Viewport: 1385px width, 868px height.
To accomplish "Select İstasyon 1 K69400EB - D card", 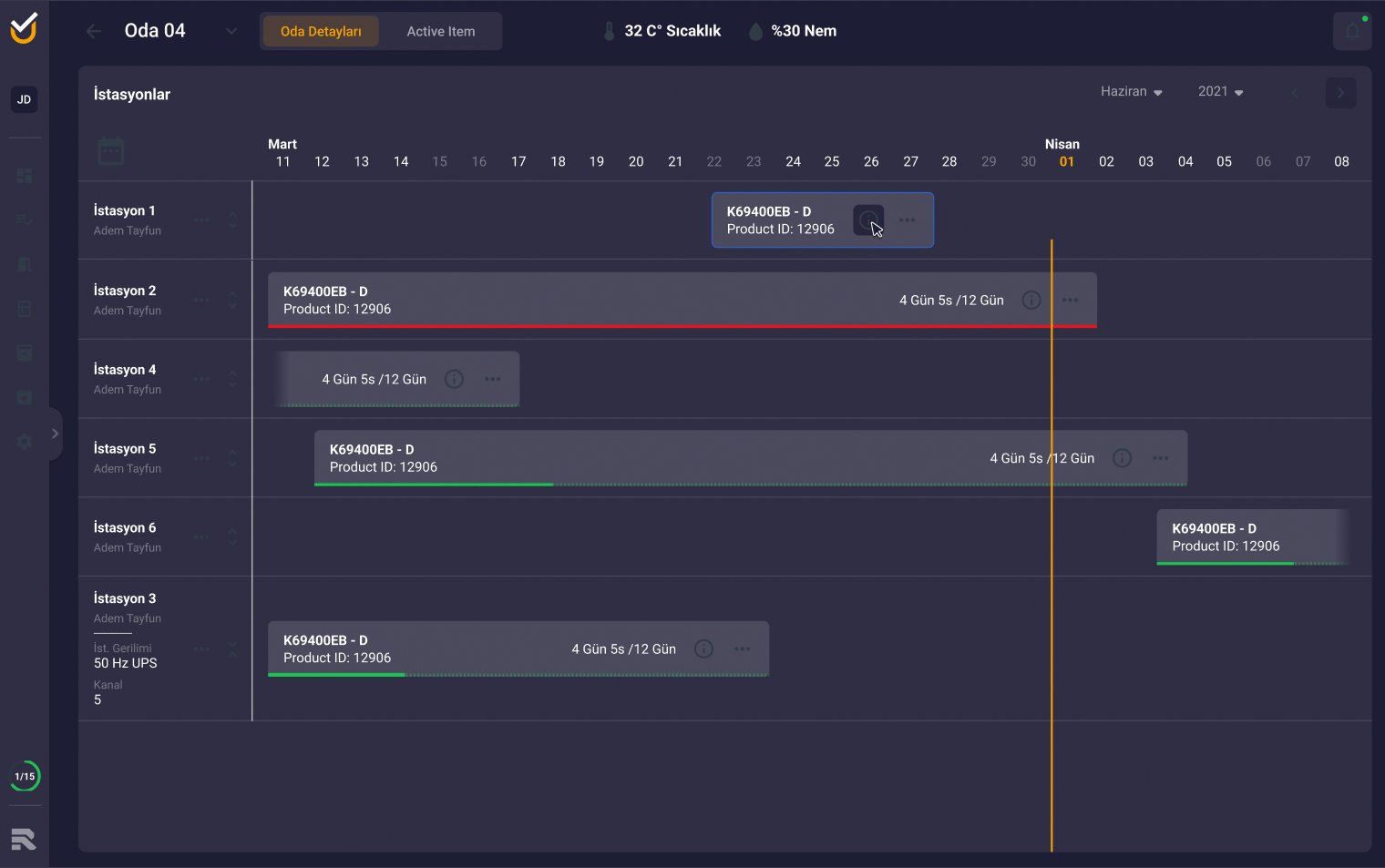I will pyautogui.click(x=823, y=220).
